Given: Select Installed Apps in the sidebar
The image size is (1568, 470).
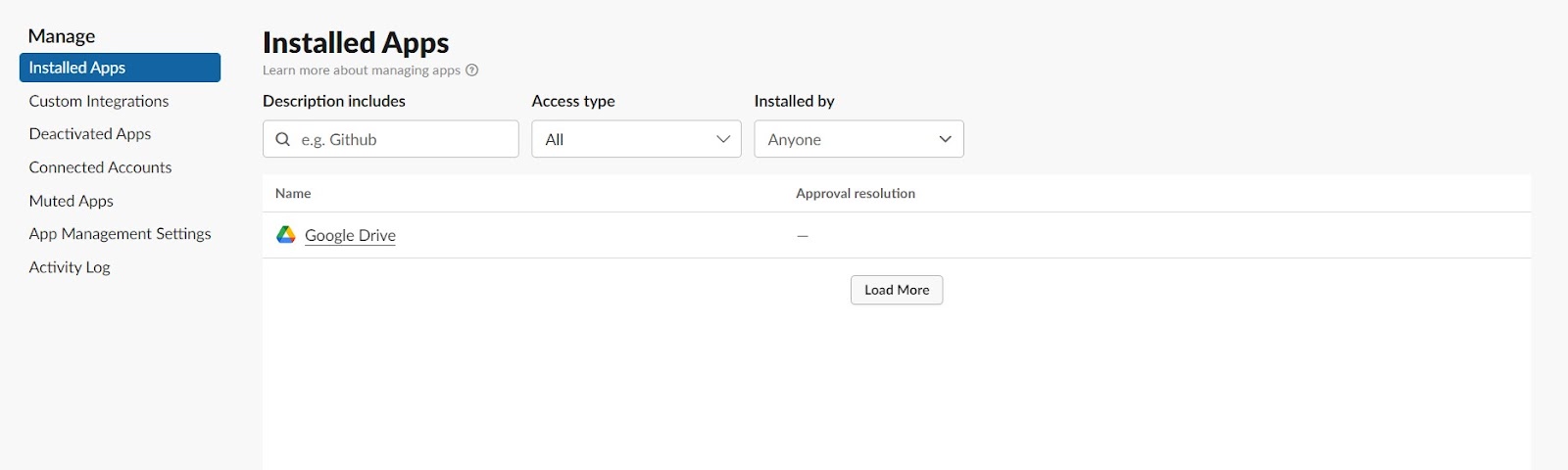Looking at the screenshot, I should click(120, 68).
